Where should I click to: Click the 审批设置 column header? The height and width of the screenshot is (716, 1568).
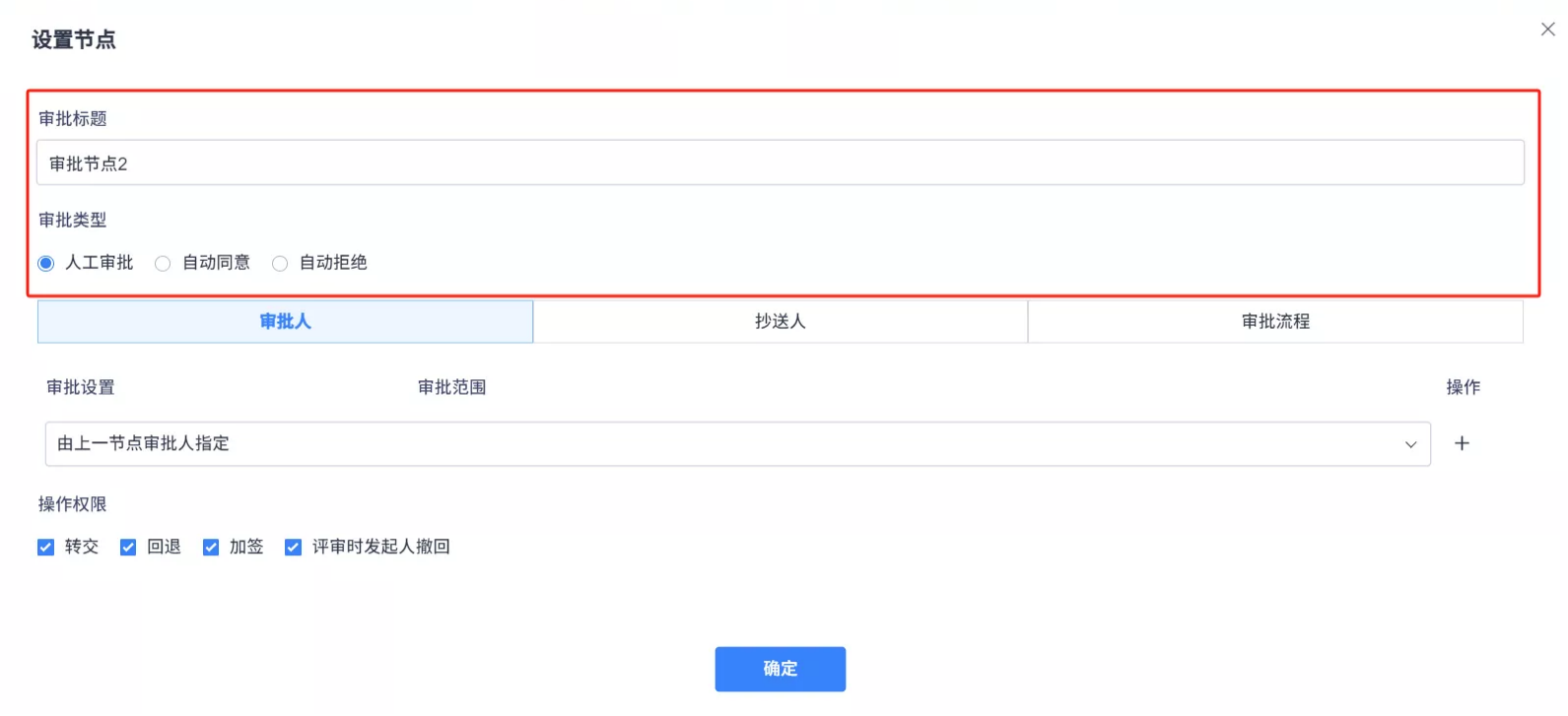tap(81, 387)
